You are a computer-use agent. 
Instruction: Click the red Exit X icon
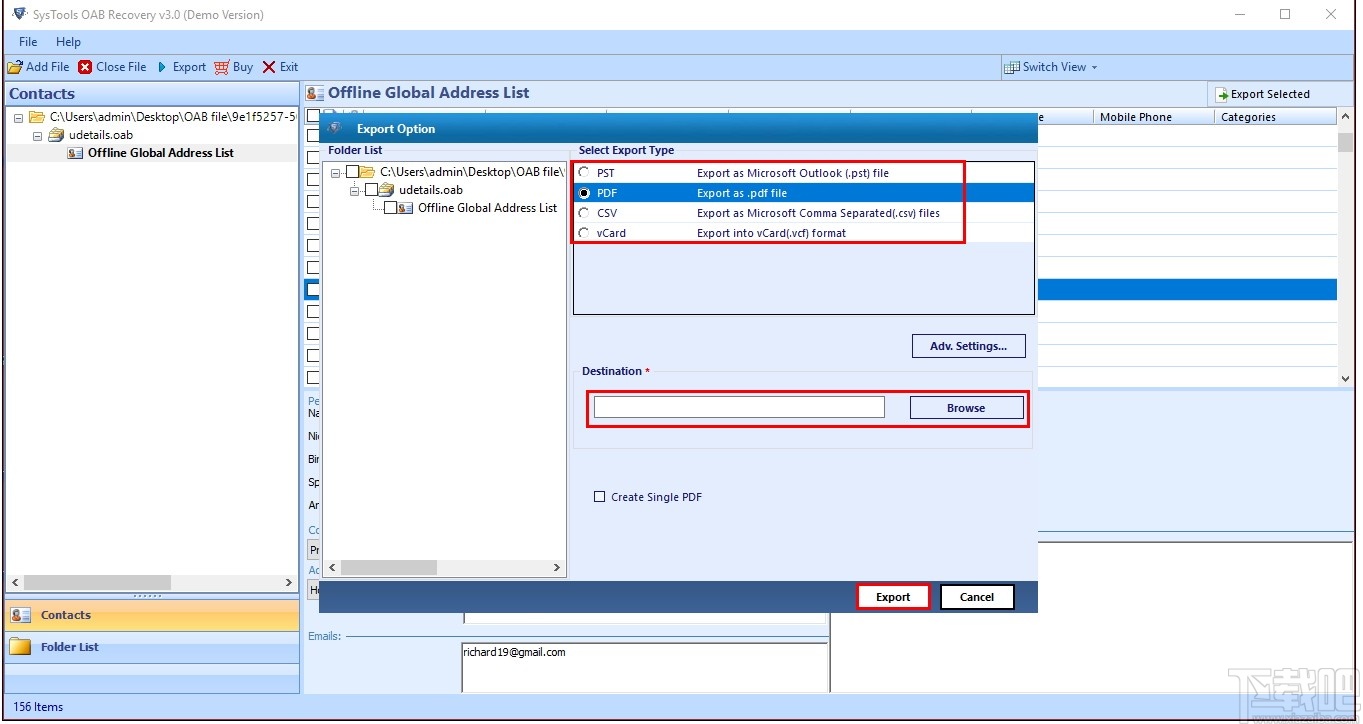pos(269,67)
